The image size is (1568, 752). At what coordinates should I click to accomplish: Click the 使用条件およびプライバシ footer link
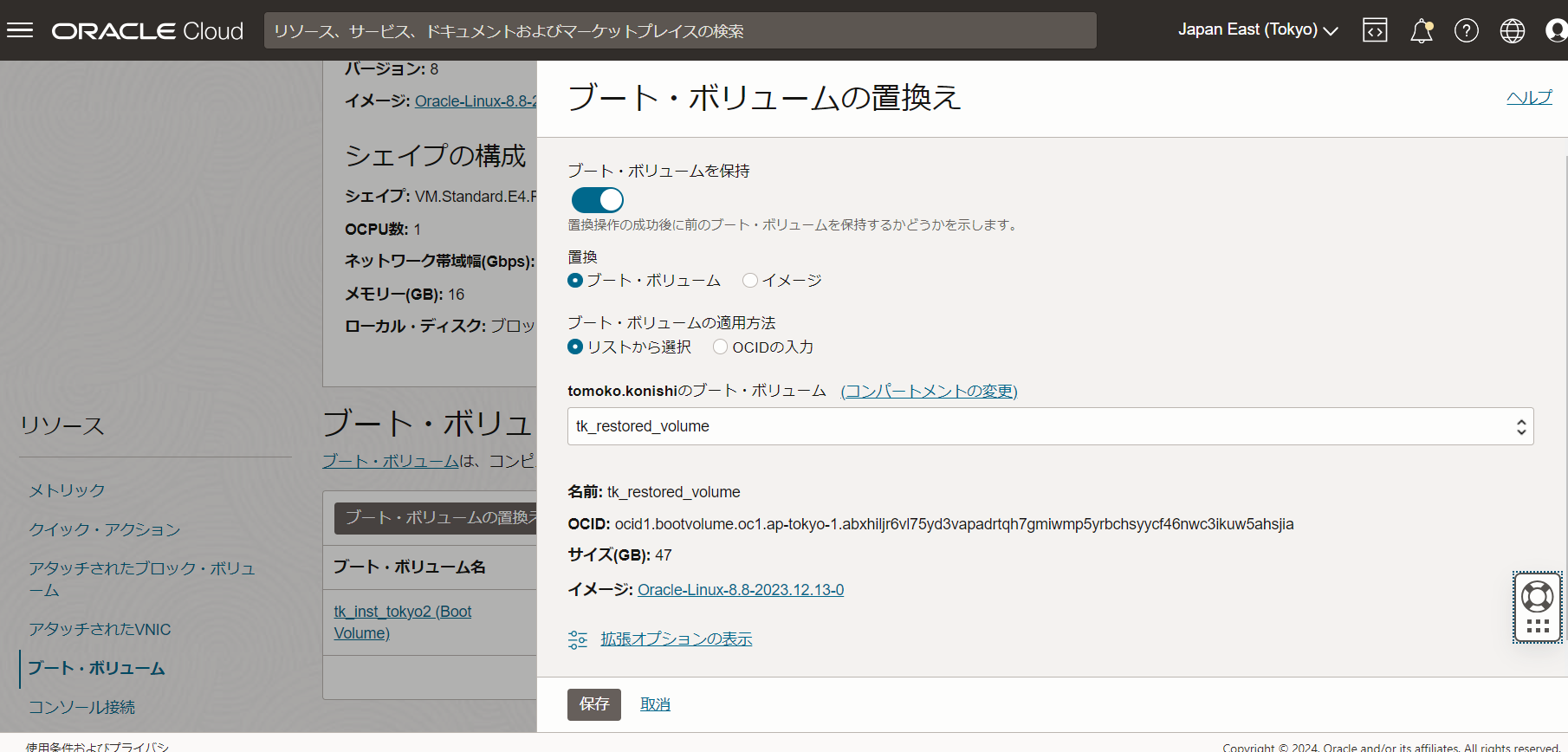point(97,746)
